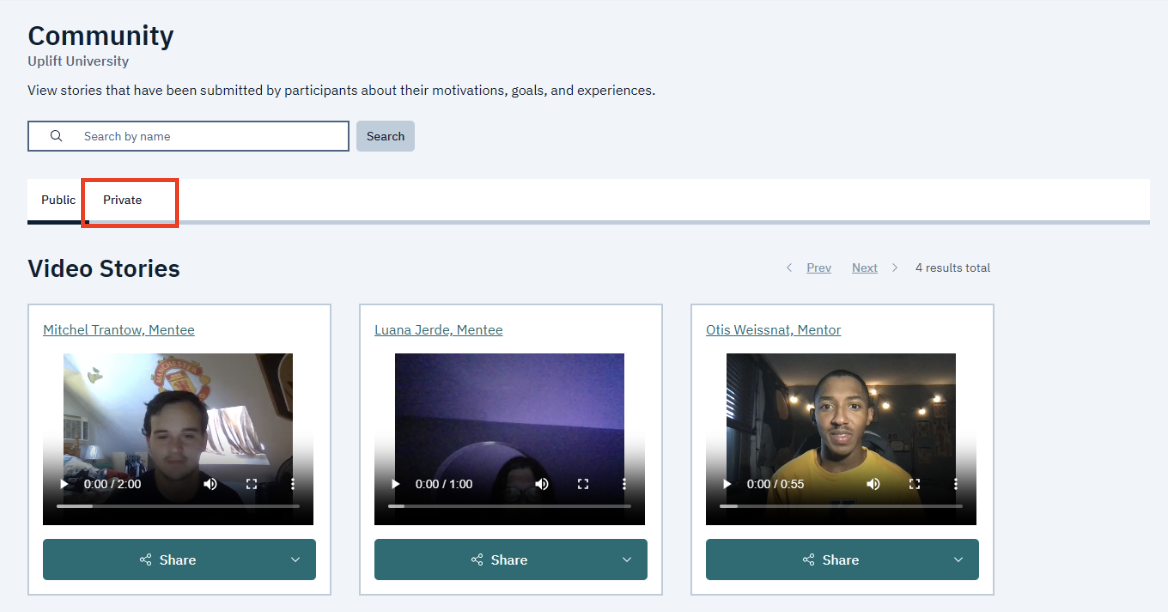Click the Search button

385,136
